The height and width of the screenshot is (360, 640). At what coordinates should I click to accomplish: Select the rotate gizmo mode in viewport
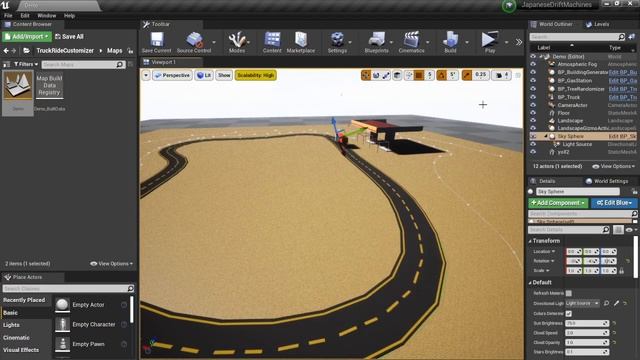376,75
